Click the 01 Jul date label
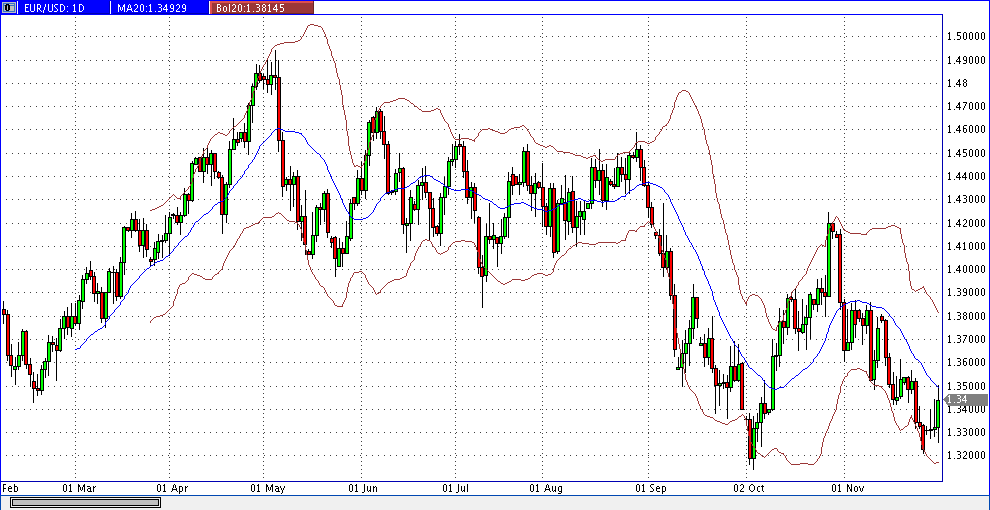 (456, 489)
